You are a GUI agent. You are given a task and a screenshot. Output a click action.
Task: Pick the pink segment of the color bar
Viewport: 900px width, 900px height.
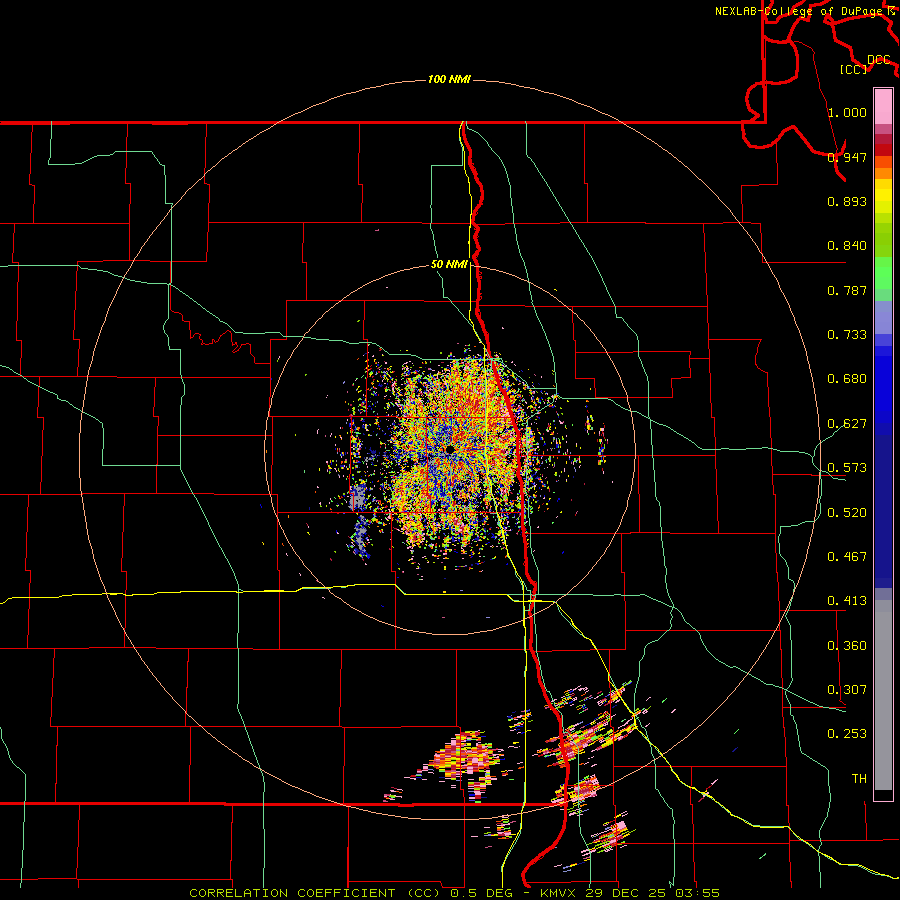[883, 106]
